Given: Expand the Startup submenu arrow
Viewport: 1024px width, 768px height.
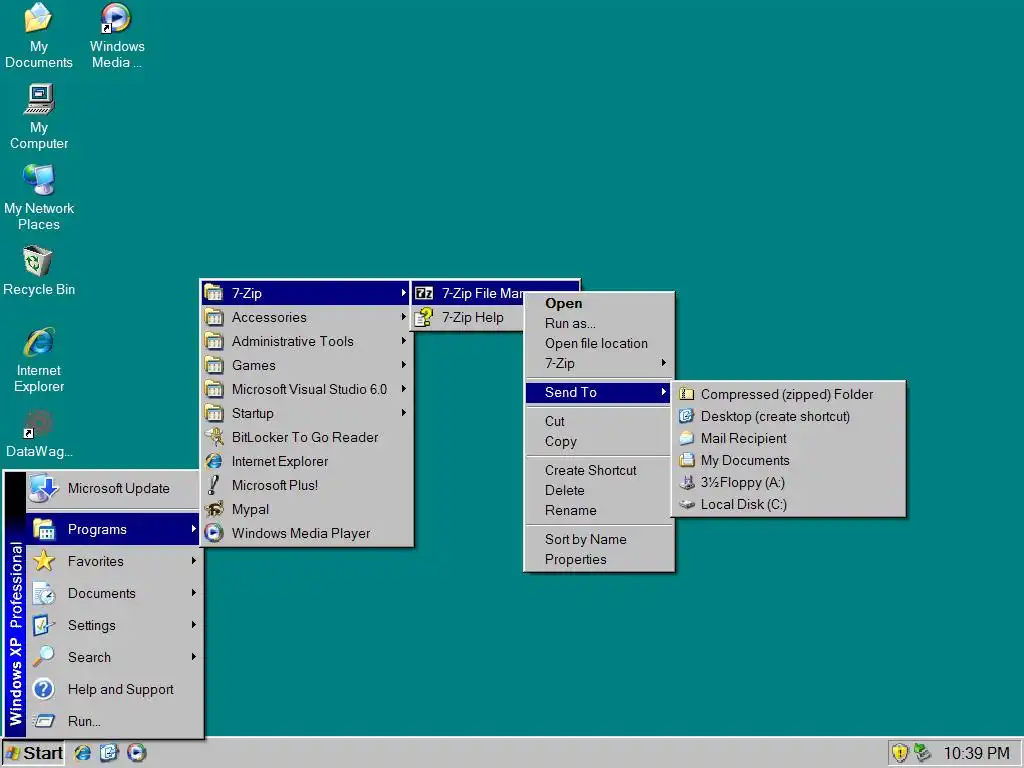Looking at the screenshot, I should click(404, 413).
